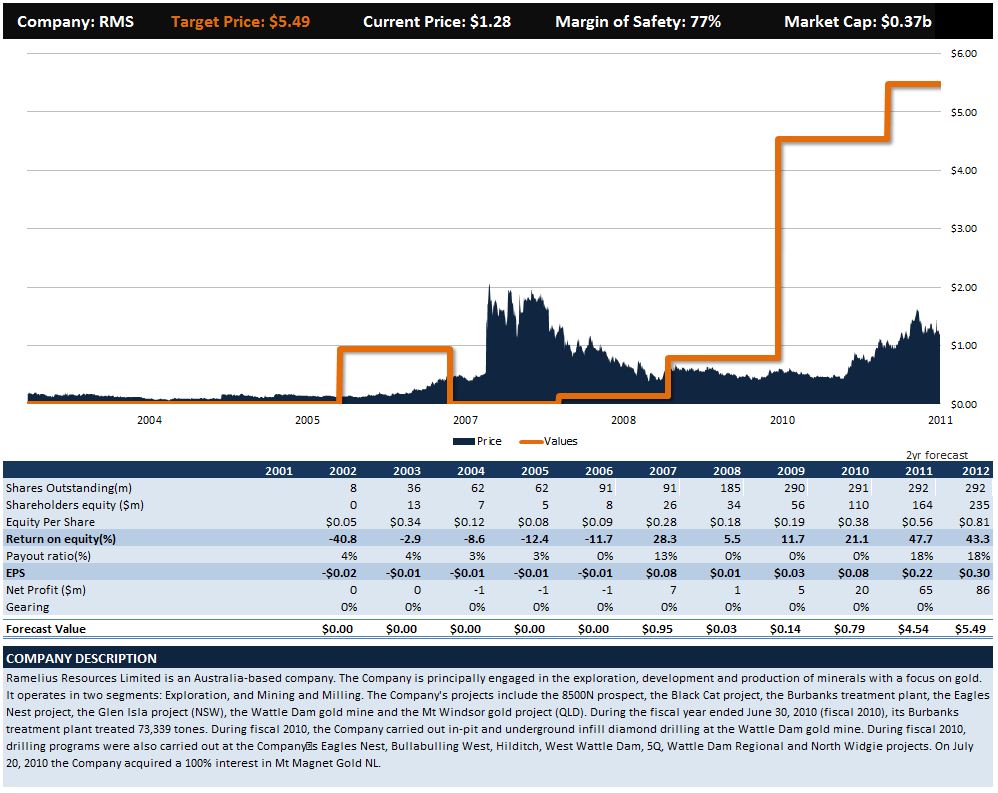Select the 2006 column header

[599, 471]
